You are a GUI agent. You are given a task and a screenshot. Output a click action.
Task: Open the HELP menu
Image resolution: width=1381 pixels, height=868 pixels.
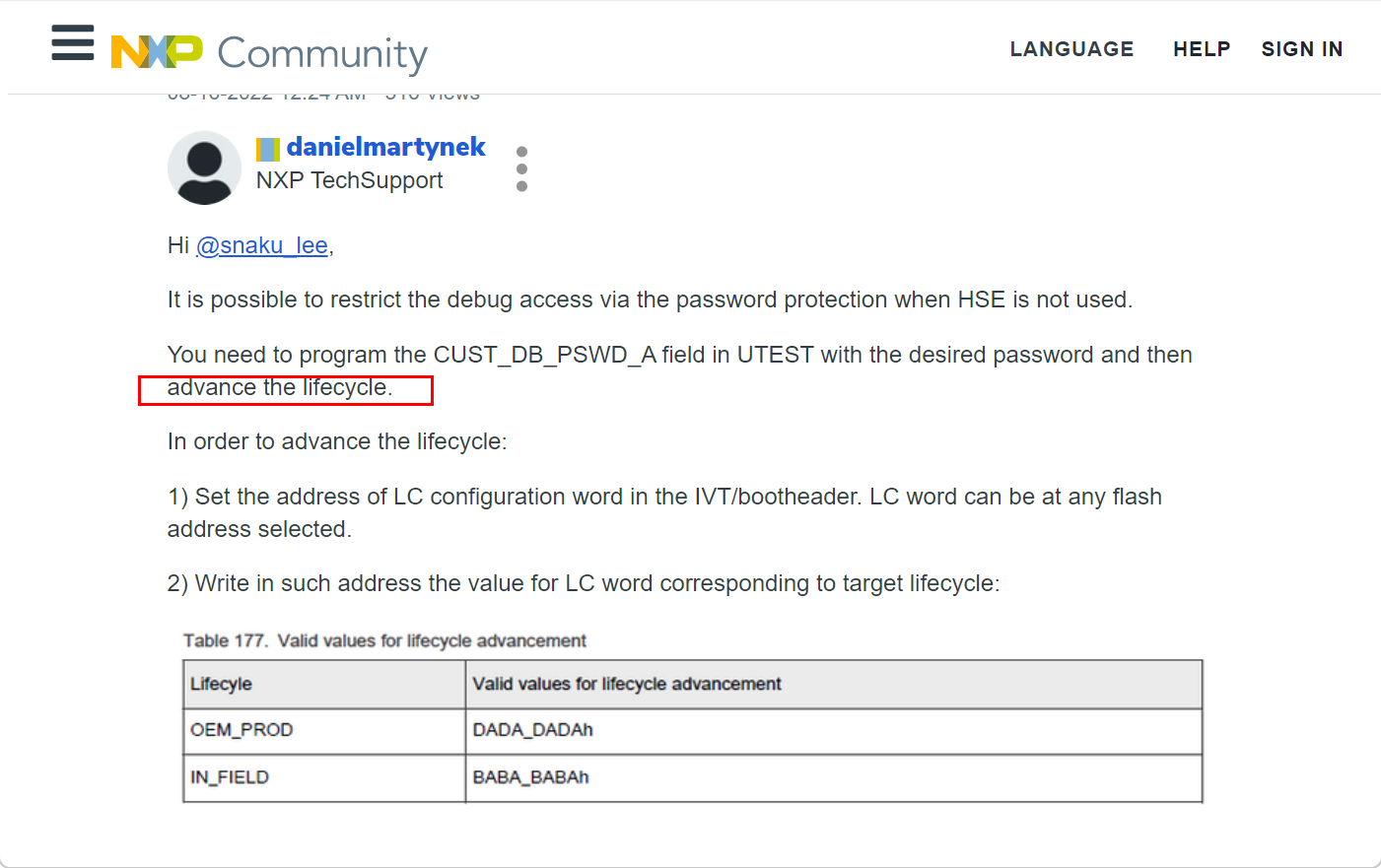coord(1202,49)
